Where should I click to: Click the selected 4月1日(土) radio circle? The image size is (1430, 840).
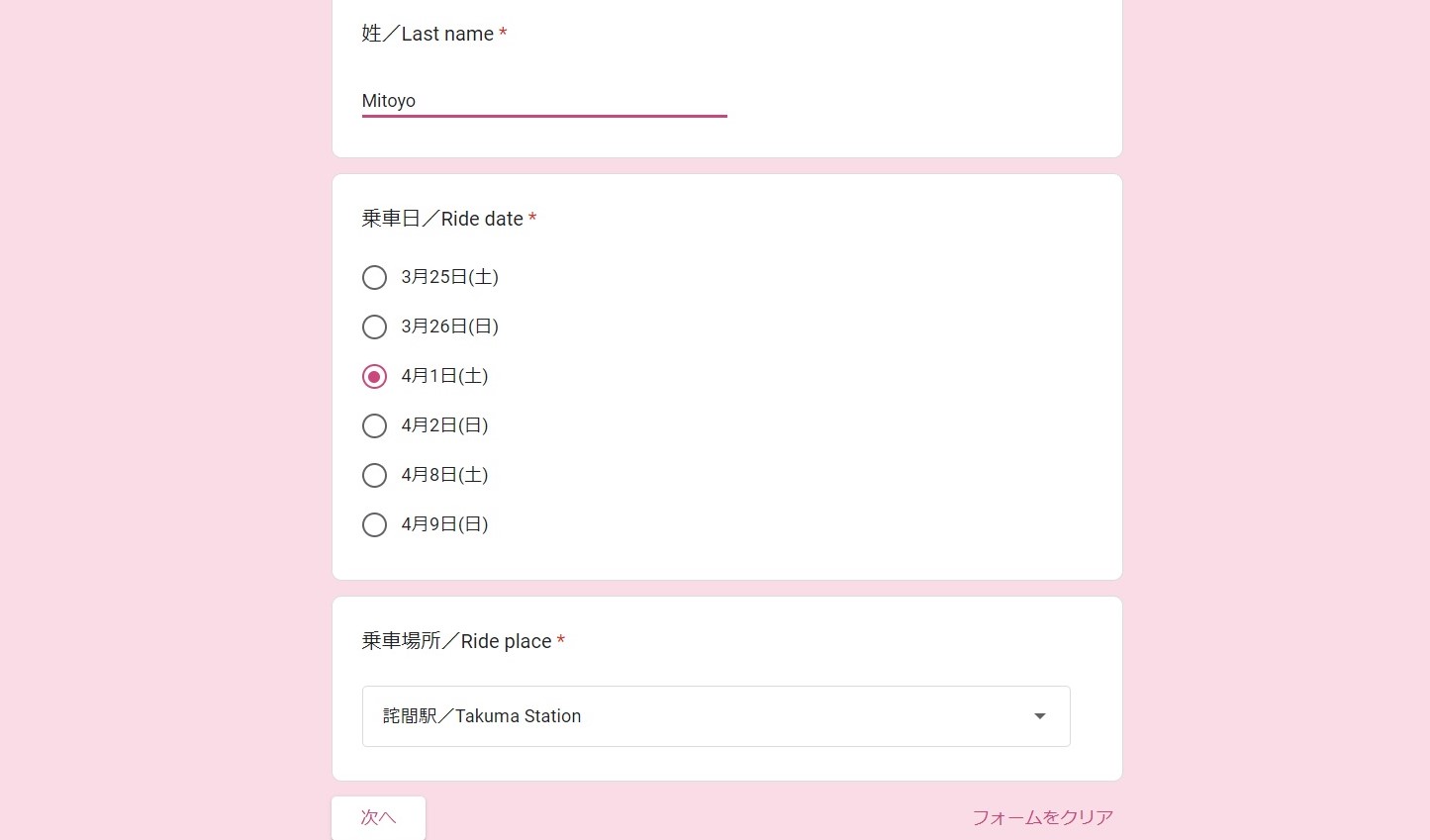coord(374,376)
